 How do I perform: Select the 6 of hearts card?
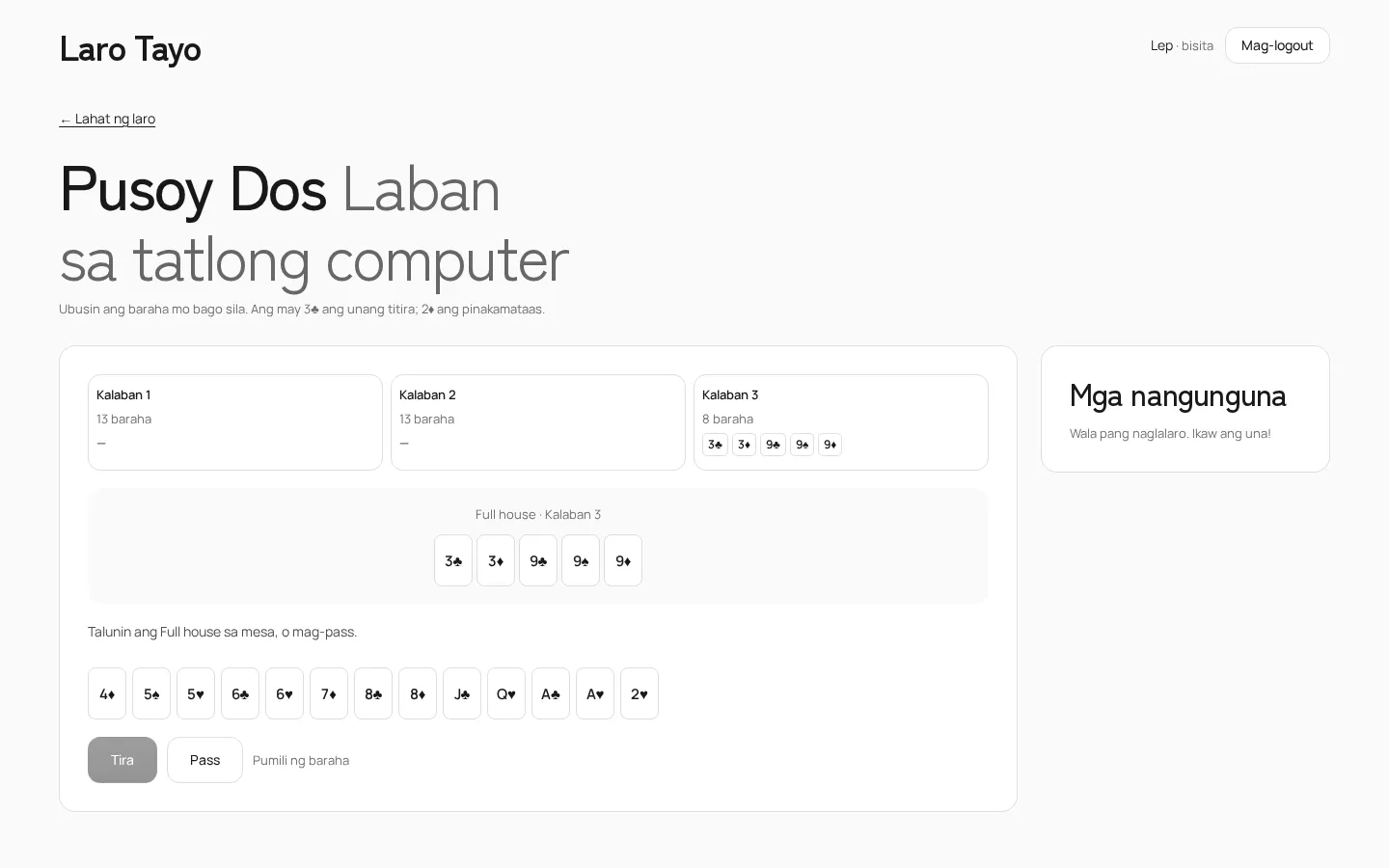pyautogui.click(x=285, y=693)
